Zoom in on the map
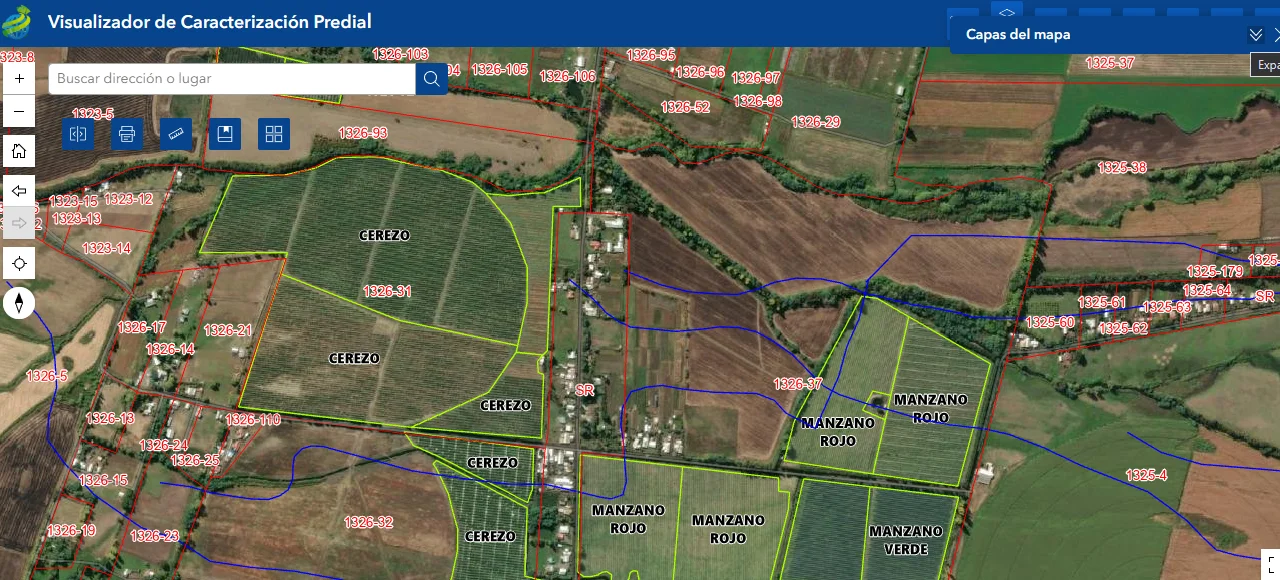The image size is (1280, 580). (x=19, y=78)
